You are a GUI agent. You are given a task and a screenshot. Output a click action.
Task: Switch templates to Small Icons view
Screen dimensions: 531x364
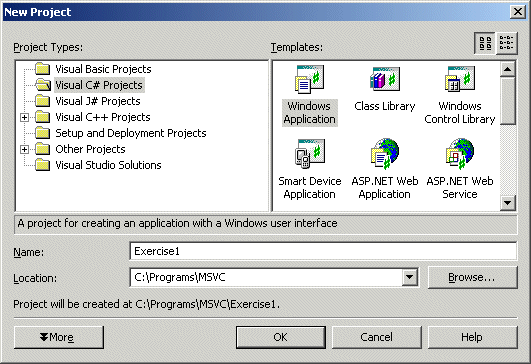click(507, 43)
